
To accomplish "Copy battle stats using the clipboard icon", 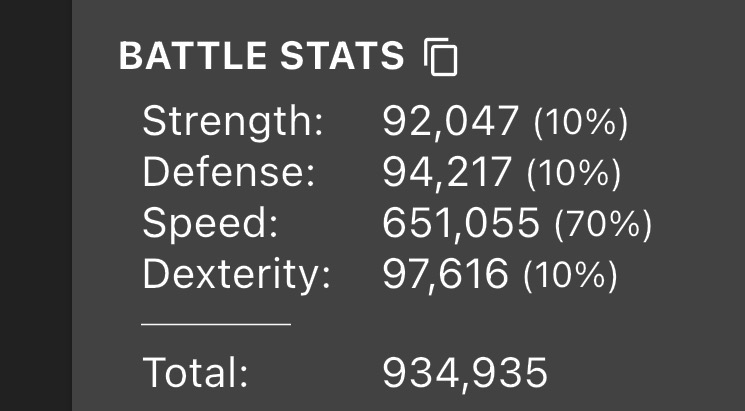I will coord(440,57).
